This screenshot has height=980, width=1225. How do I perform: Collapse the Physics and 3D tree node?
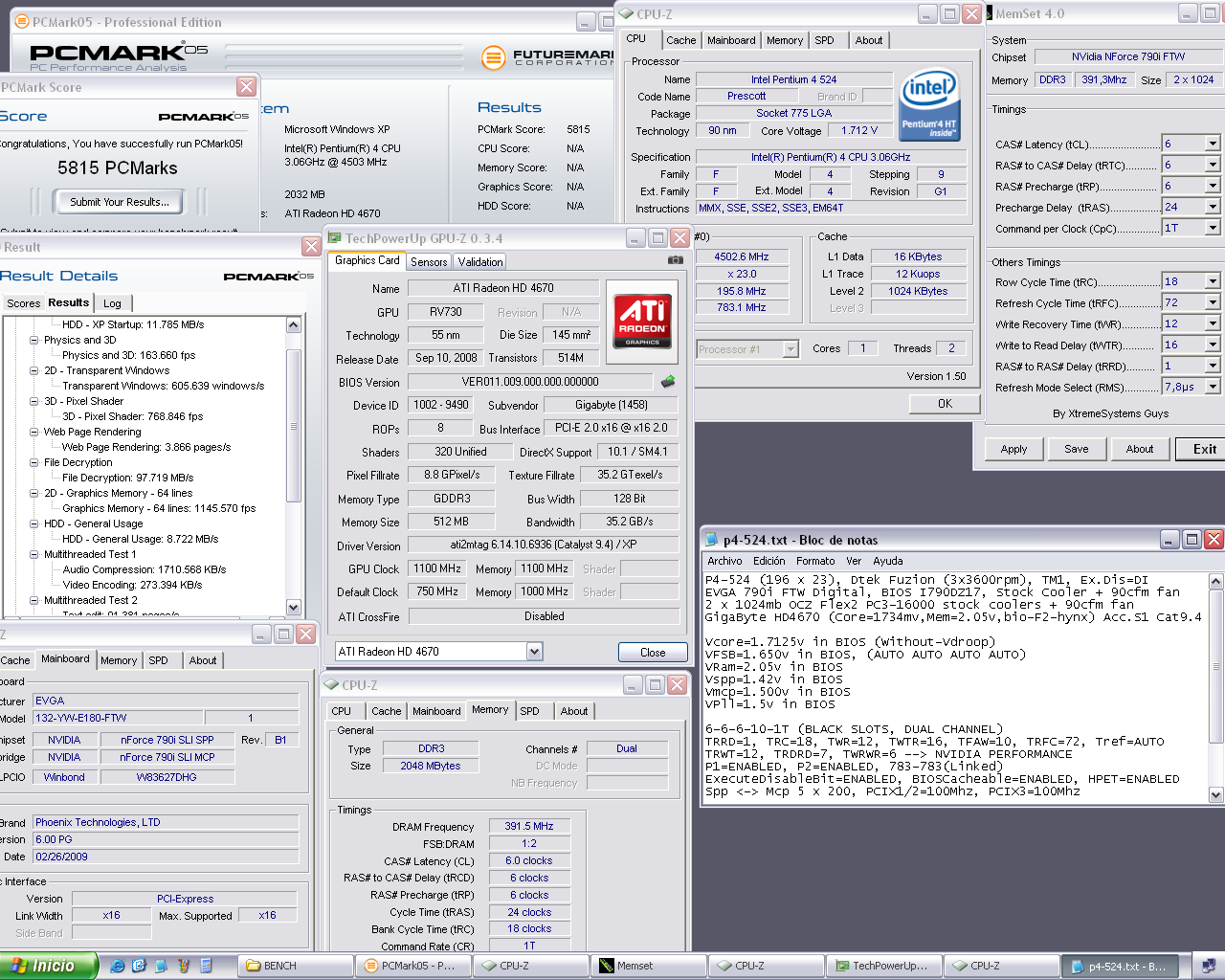tap(34, 340)
